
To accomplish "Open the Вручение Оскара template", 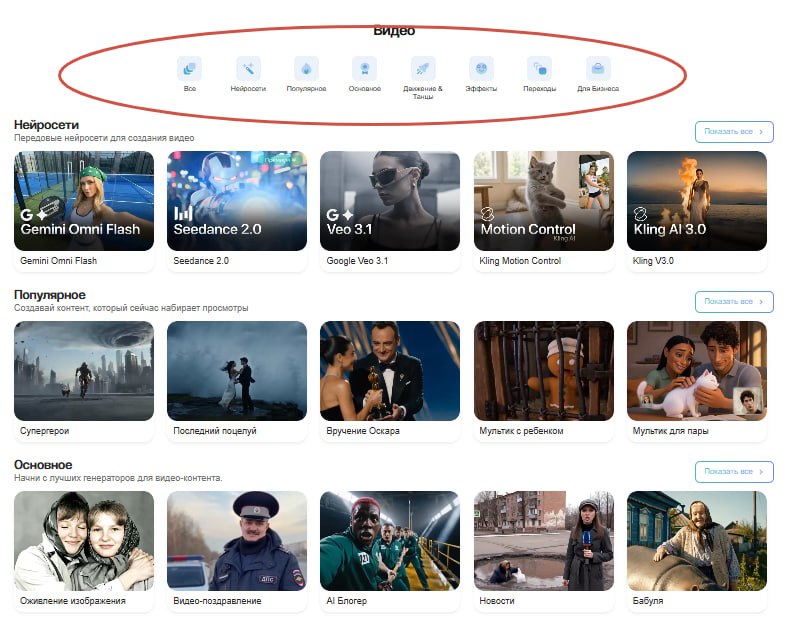I will point(390,381).
